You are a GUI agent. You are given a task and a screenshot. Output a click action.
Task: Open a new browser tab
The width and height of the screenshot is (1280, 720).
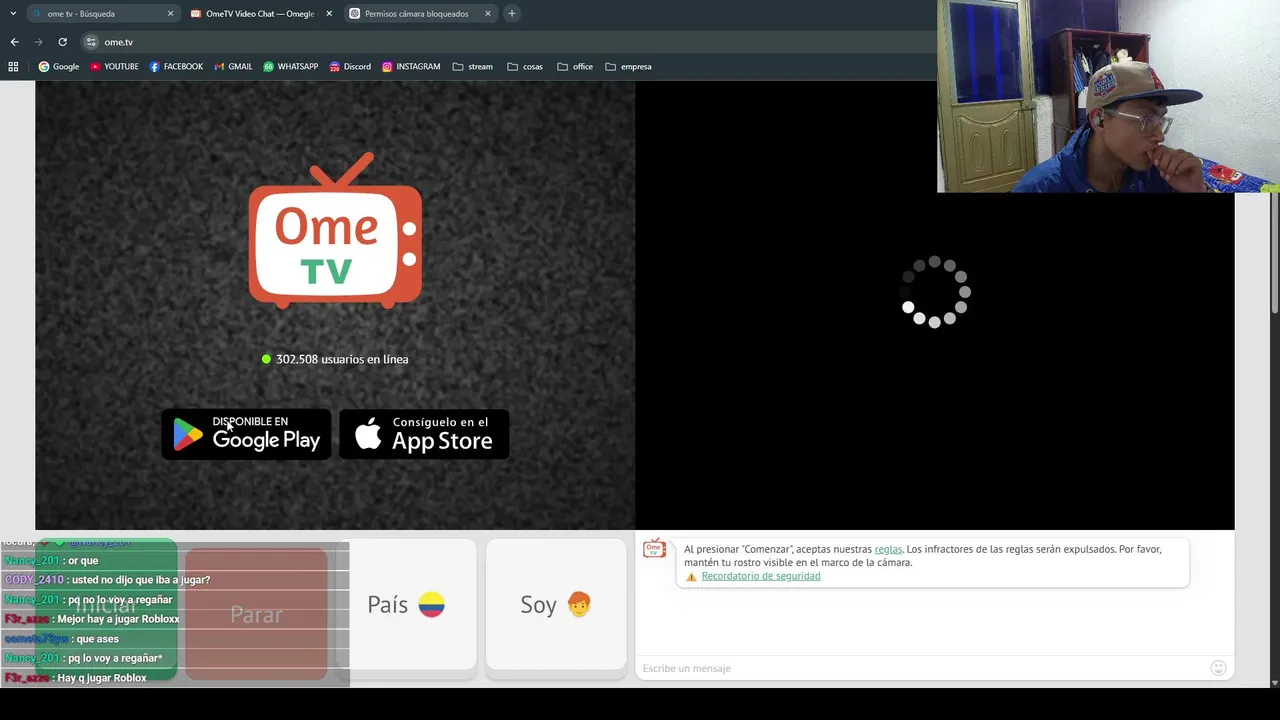point(512,14)
